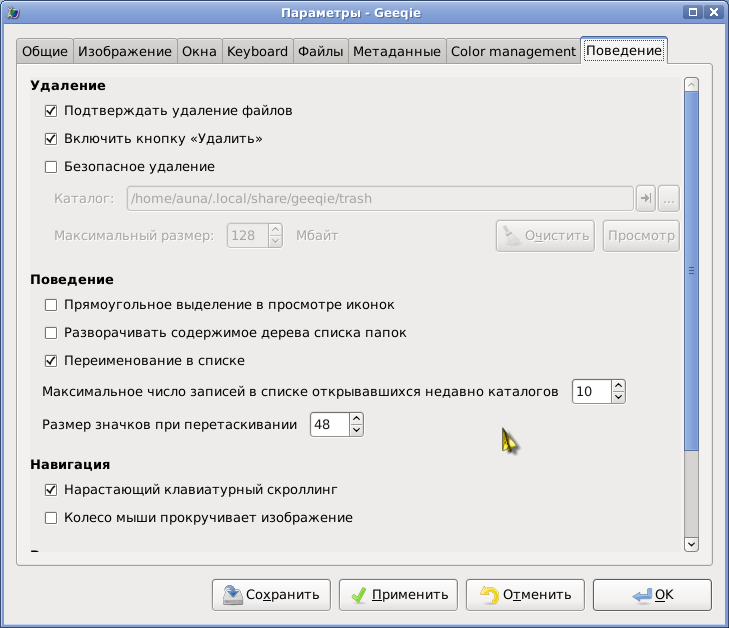Click the Максимальный размер field showing 128

[x=247, y=236]
